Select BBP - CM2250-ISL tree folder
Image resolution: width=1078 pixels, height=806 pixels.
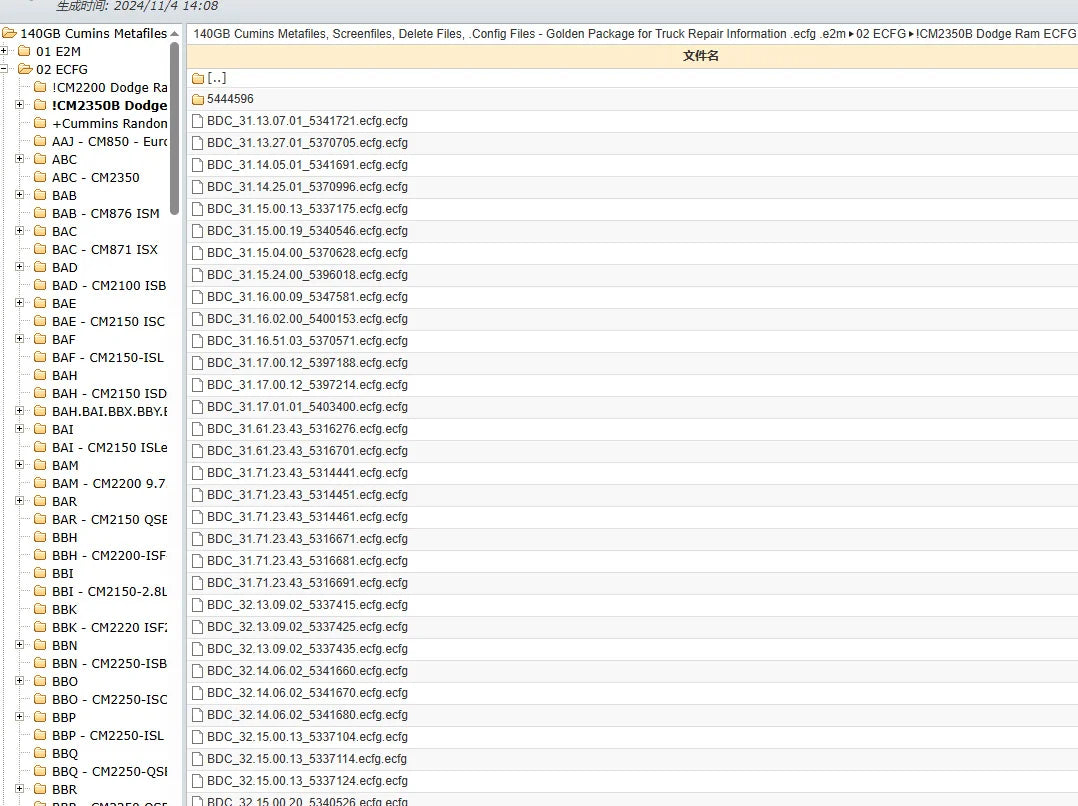[108, 735]
